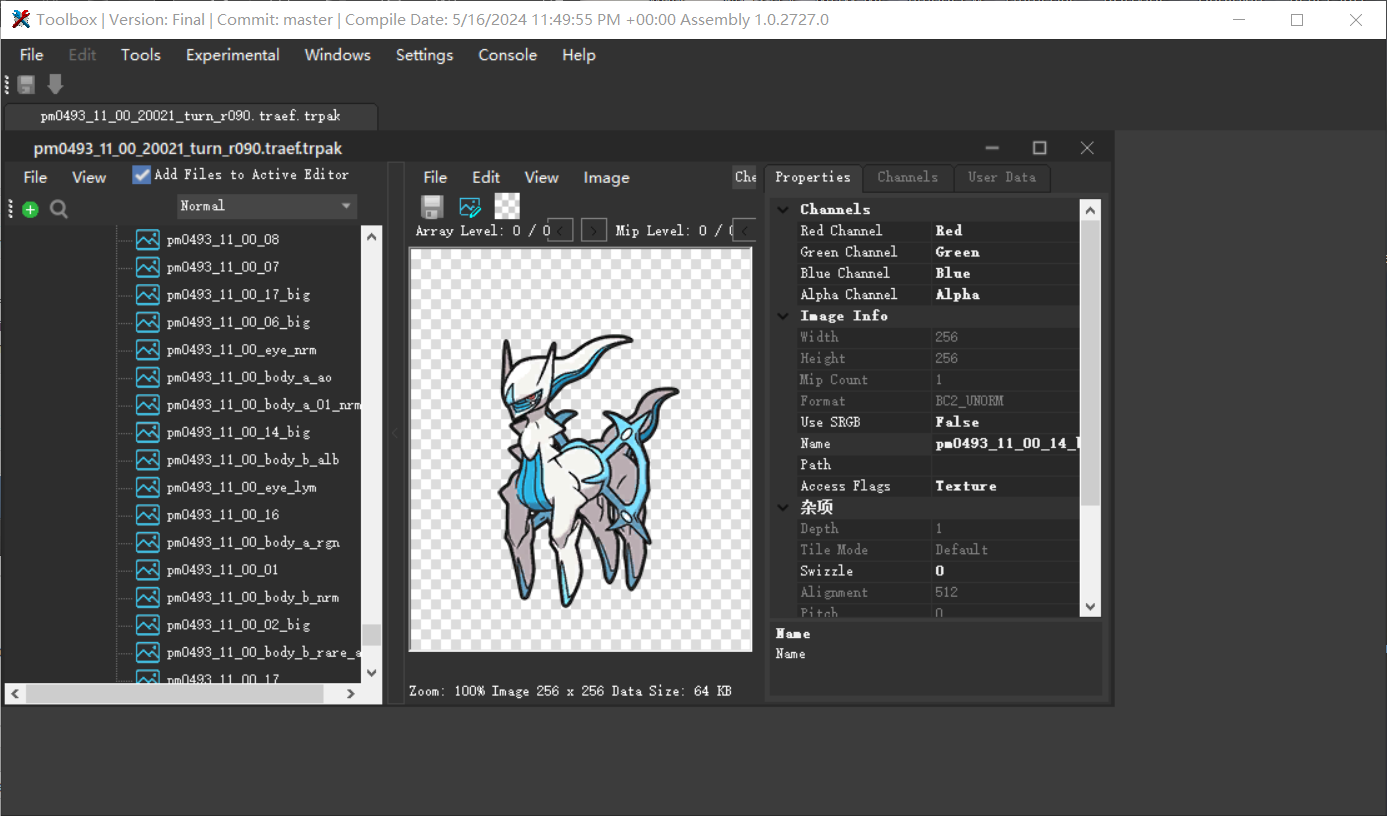Click the edit-image icon in image toolbar
The width and height of the screenshot is (1387, 816).
coord(470,207)
